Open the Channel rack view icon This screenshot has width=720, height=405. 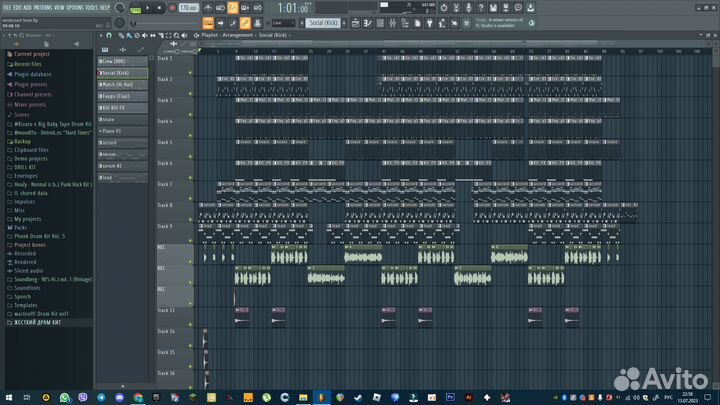(380, 23)
